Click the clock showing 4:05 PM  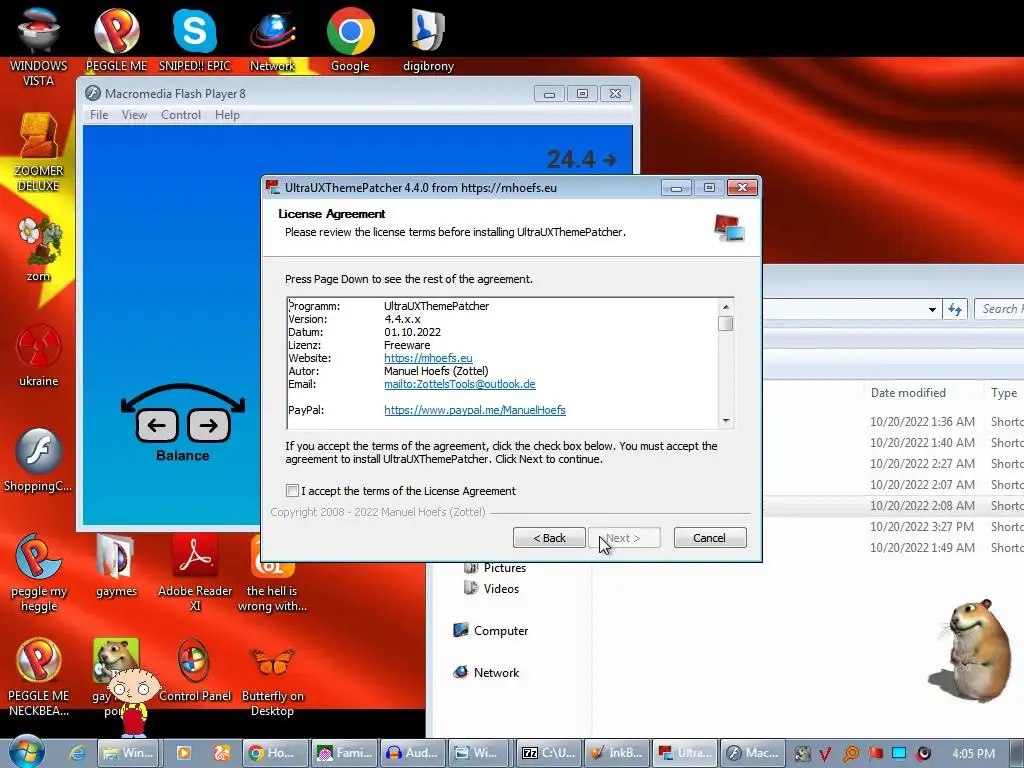point(974,754)
